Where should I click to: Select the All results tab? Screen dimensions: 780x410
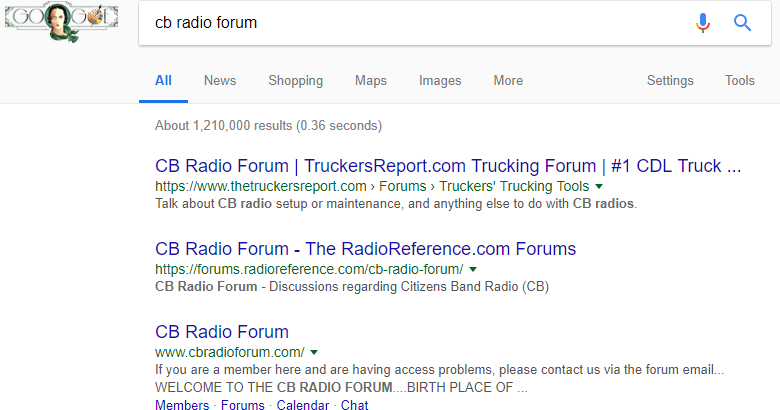pos(163,81)
